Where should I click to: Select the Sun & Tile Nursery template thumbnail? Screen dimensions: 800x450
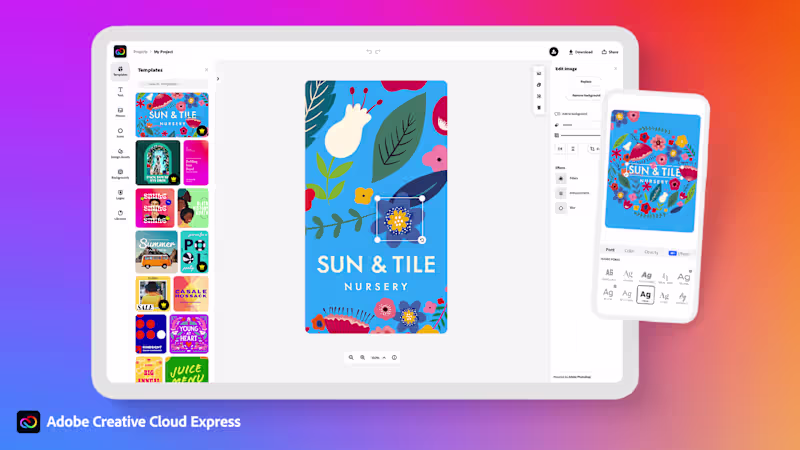(x=172, y=115)
